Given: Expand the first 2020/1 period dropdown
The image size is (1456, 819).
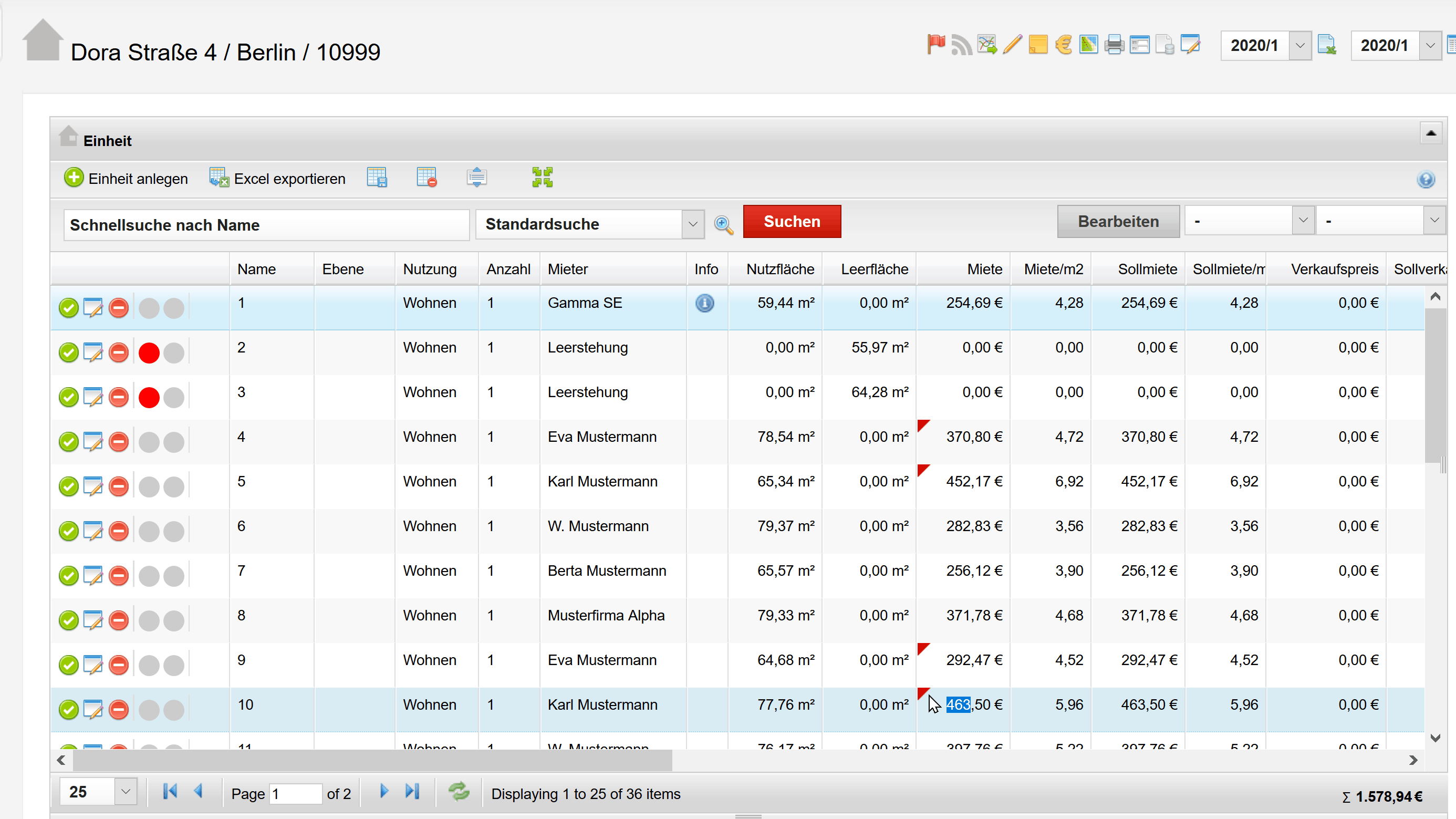Looking at the screenshot, I should point(1299,45).
